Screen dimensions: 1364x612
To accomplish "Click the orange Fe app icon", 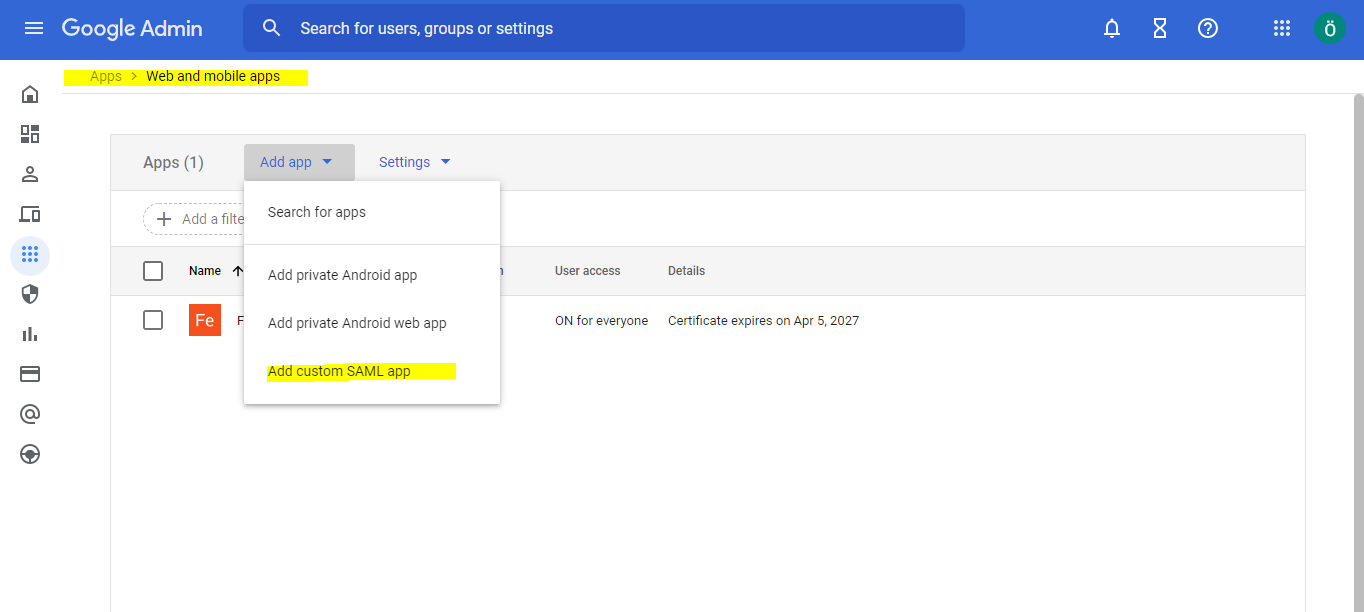I will [205, 320].
